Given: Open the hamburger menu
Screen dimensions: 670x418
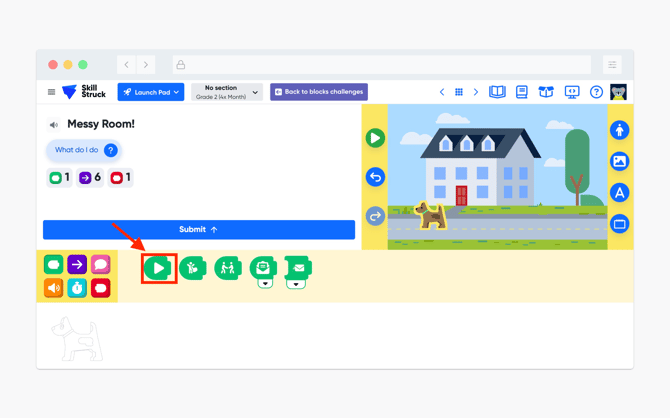Looking at the screenshot, I should pyautogui.click(x=51, y=92).
